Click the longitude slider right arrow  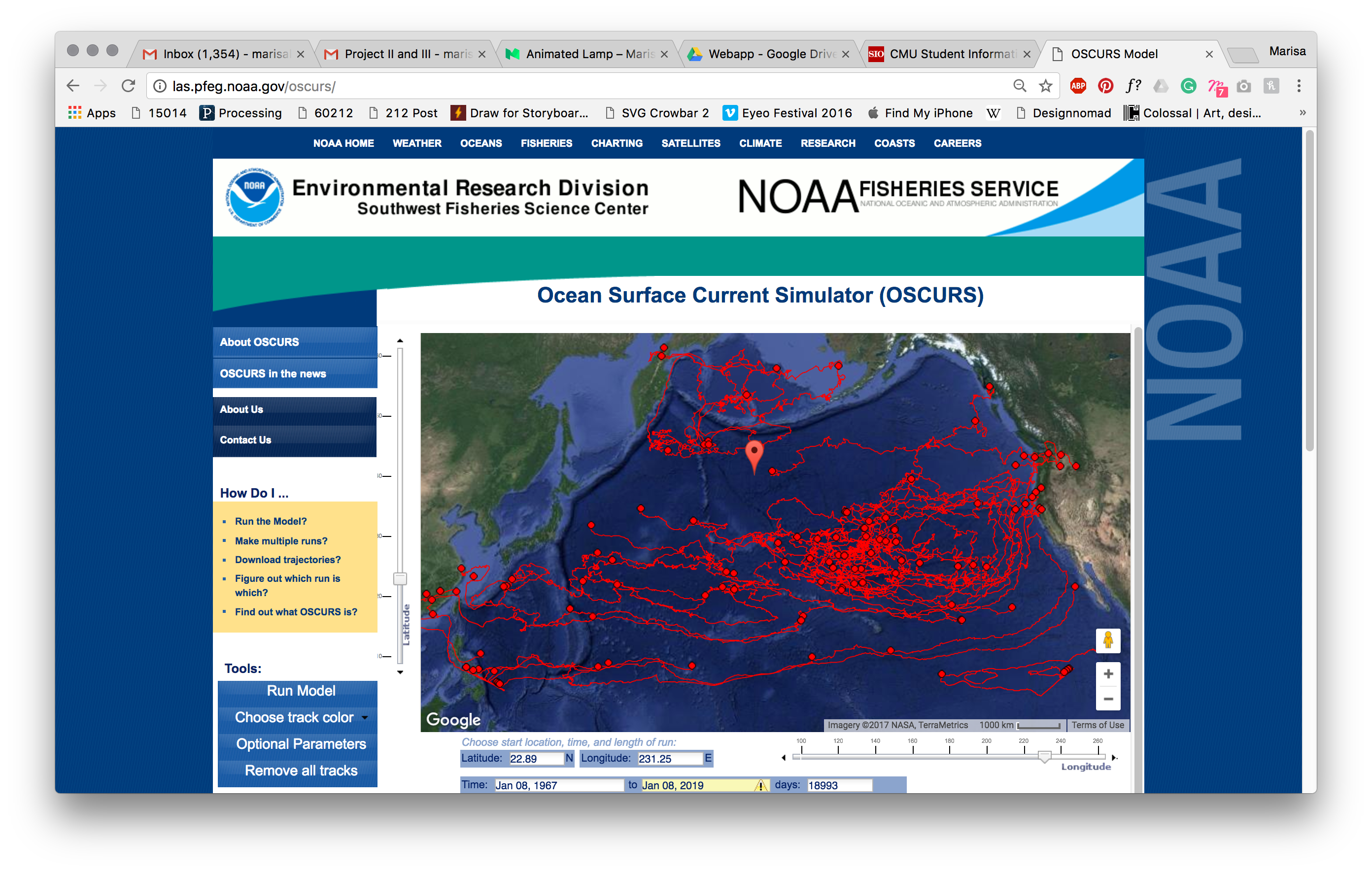tap(1114, 758)
